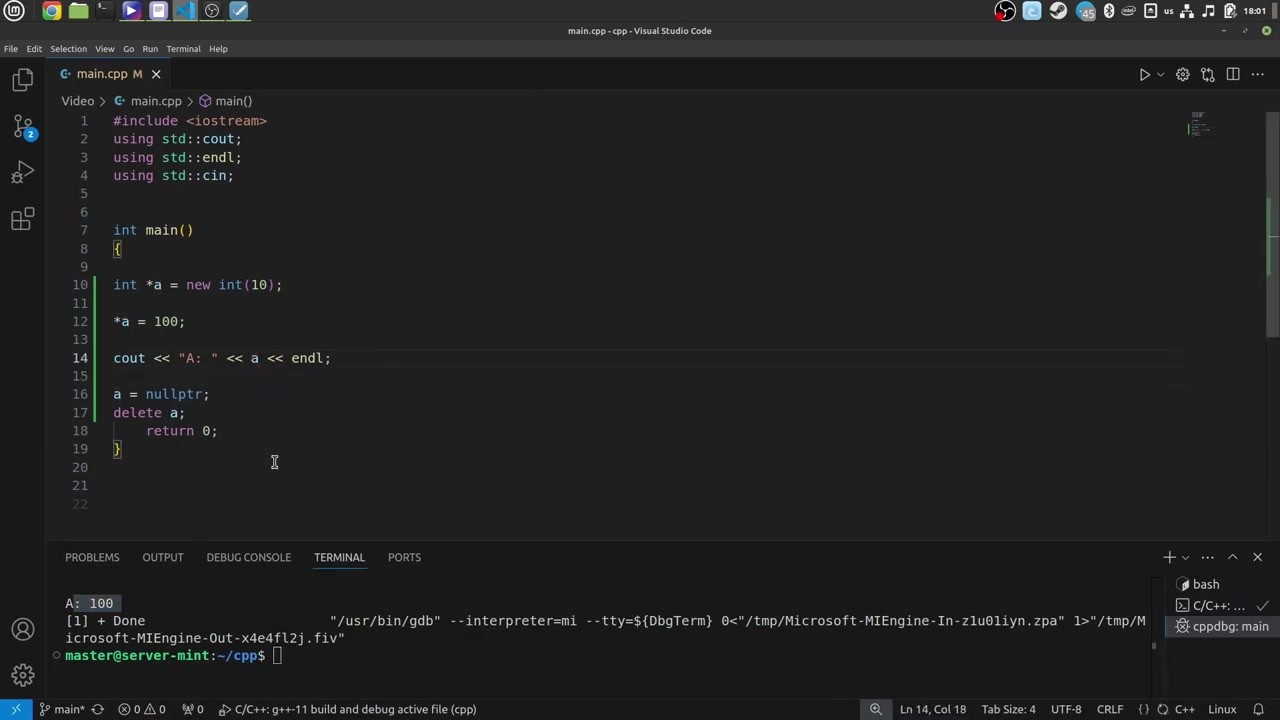Open Source Control view with 2 changes
Viewport: 1280px width, 720px height.
pyautogui.click(x=22, y=127)
